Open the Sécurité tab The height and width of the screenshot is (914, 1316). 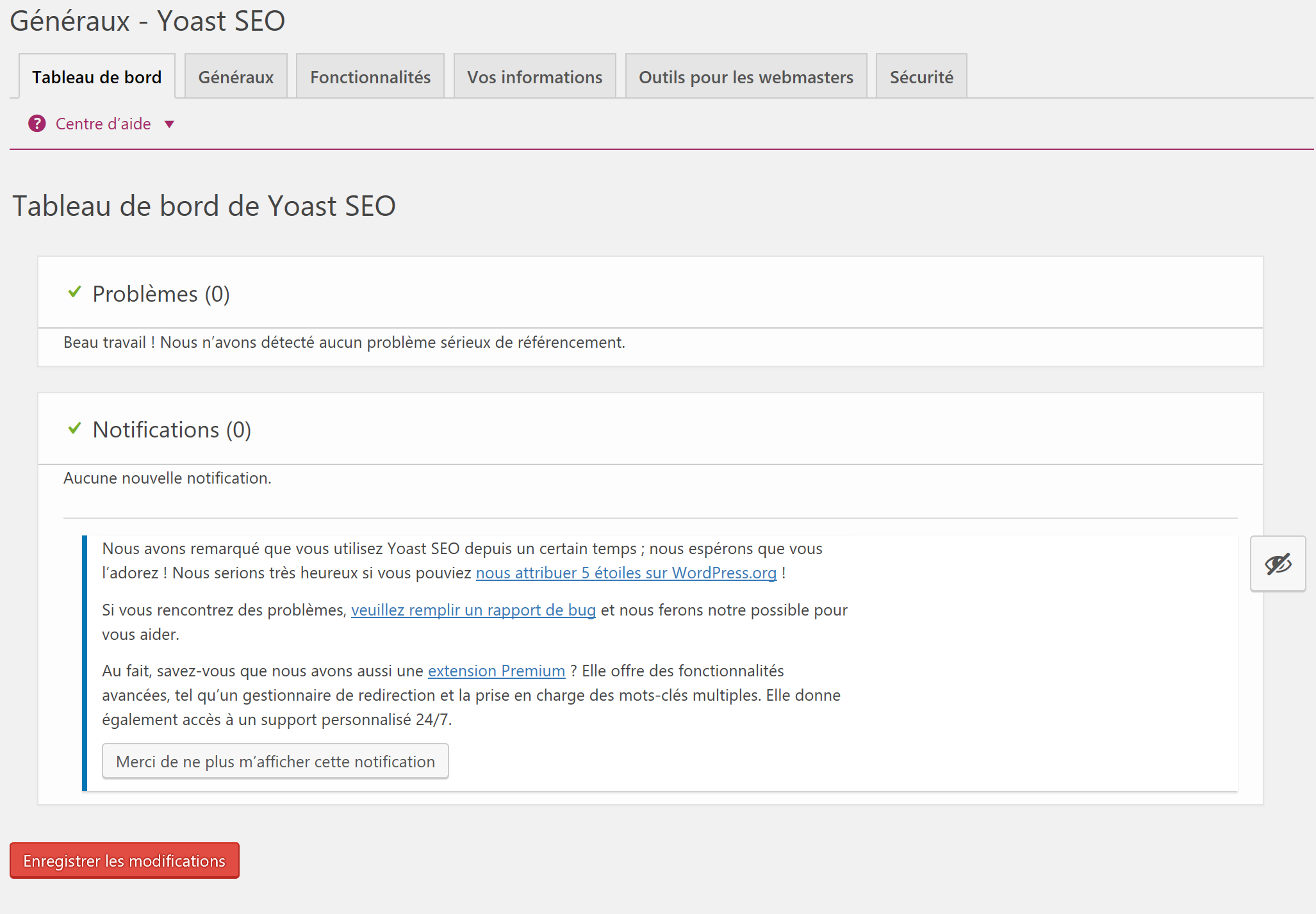(921, 77)
